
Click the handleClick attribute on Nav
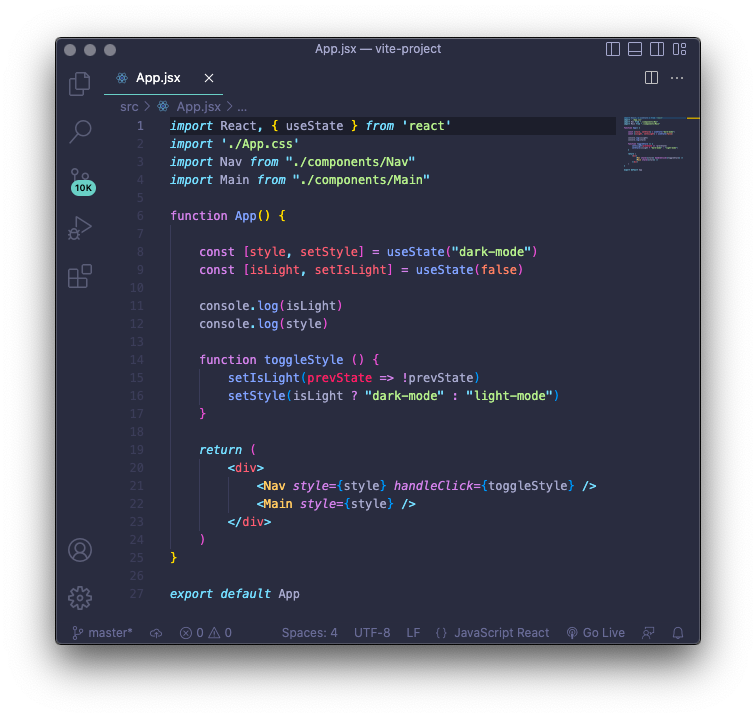click(433, 486)
